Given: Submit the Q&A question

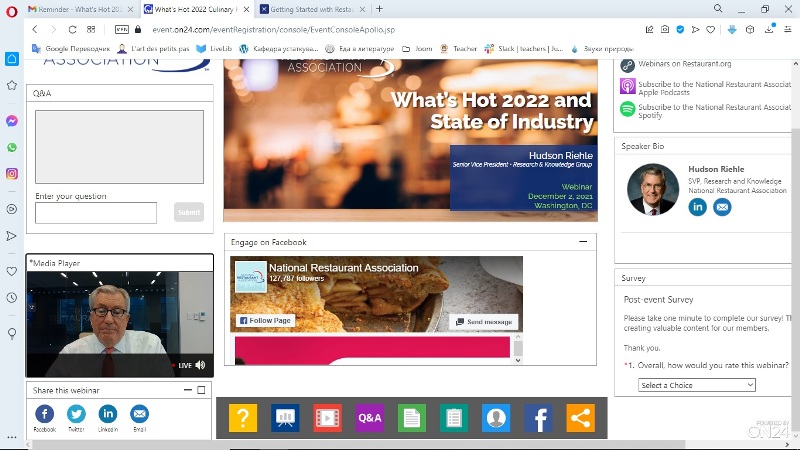Looking at the screenshot, I should tap(189, 212).
